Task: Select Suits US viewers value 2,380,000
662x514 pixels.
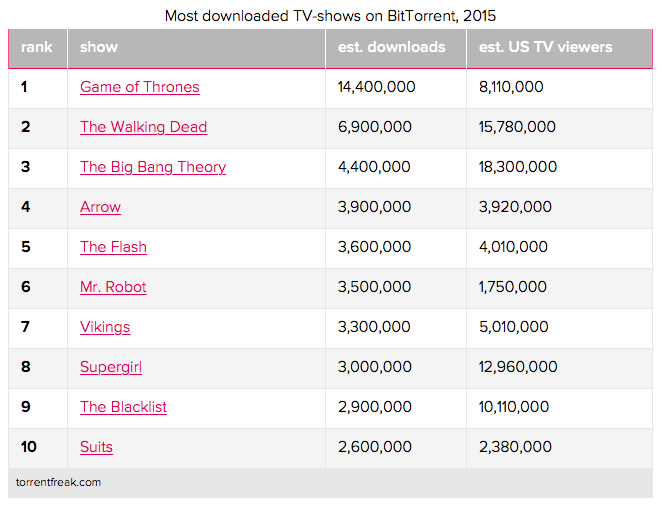Action: point(515,447)
